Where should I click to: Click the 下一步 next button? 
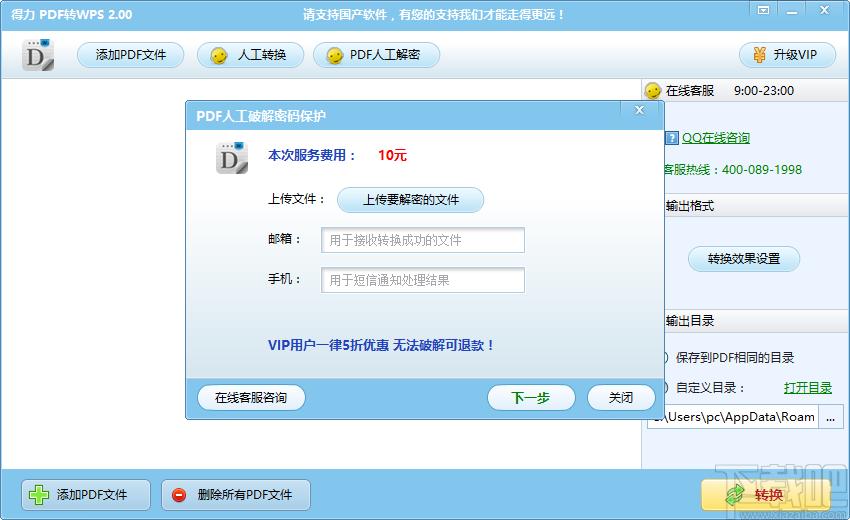(x=531, y=397)
